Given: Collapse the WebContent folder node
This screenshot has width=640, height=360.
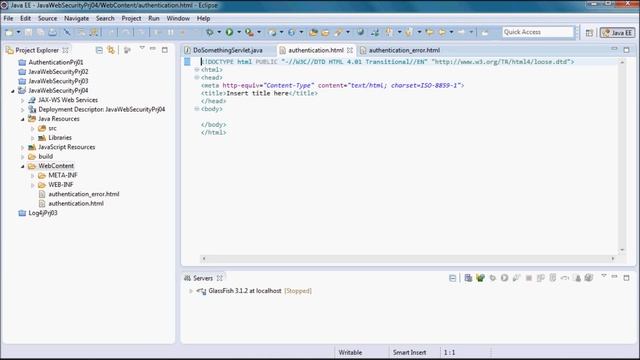Looking at the screenshot, I should tap(22, 166).
